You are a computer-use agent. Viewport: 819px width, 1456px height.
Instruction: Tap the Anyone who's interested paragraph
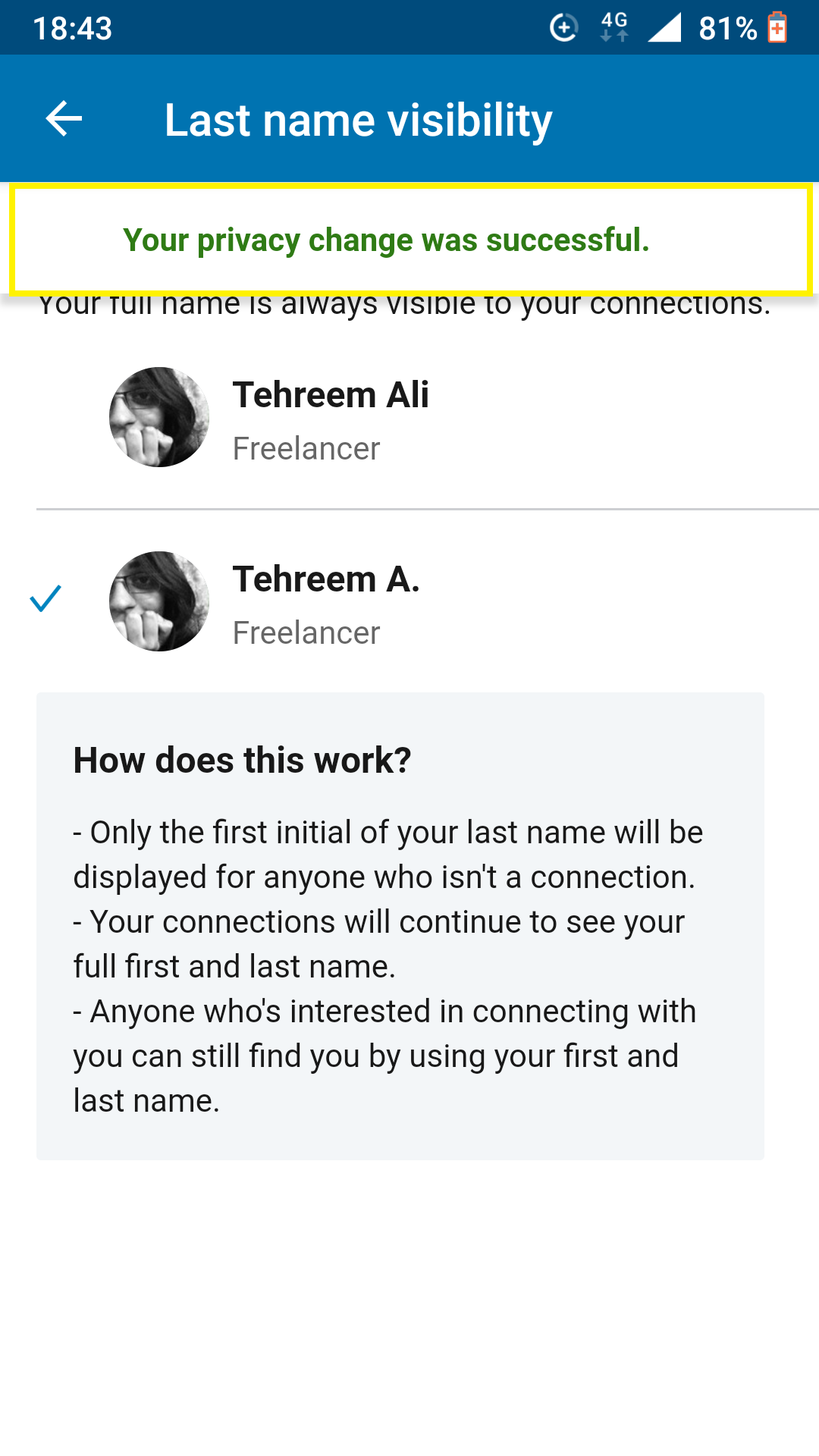(x=384, y=1056)
